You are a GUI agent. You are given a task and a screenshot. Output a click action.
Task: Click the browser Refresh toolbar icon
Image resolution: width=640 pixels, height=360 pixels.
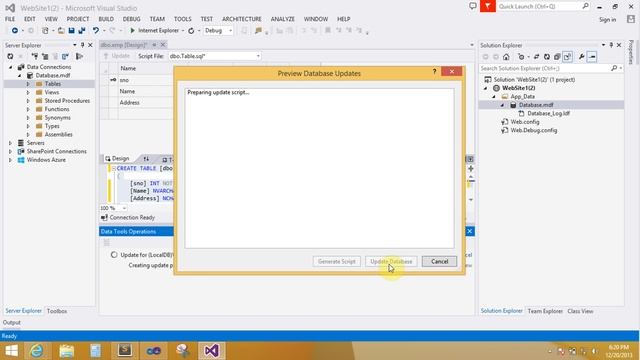[x=191, y=31]
